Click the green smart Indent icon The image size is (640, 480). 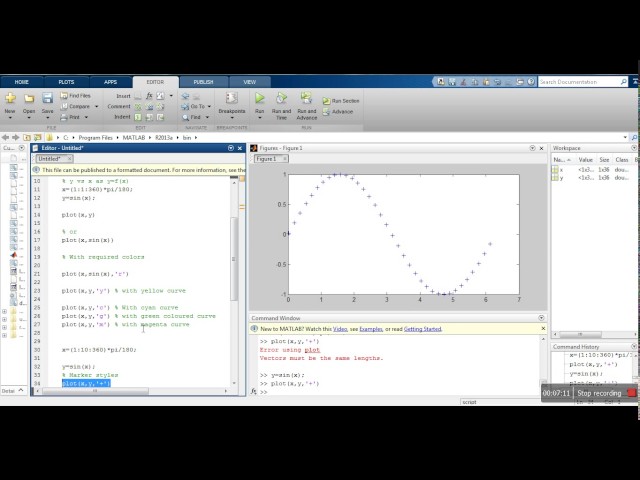(138, 117)
